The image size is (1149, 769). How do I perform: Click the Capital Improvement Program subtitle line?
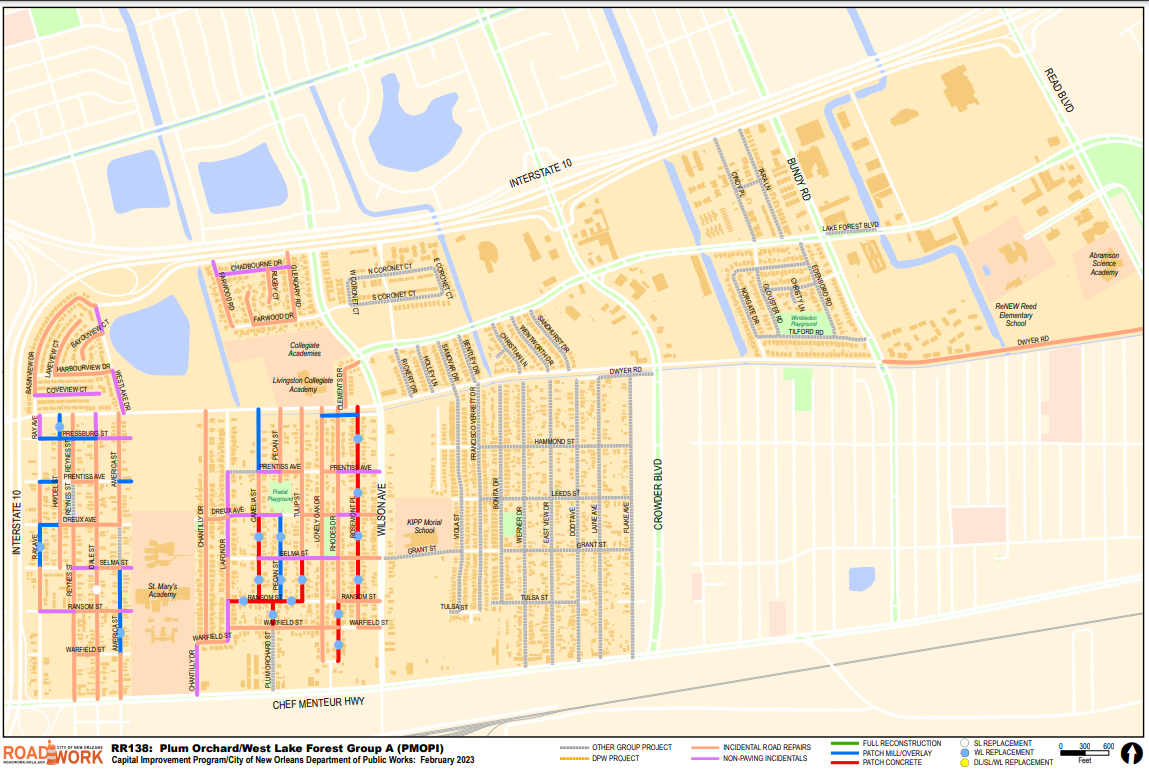[292, 760]
